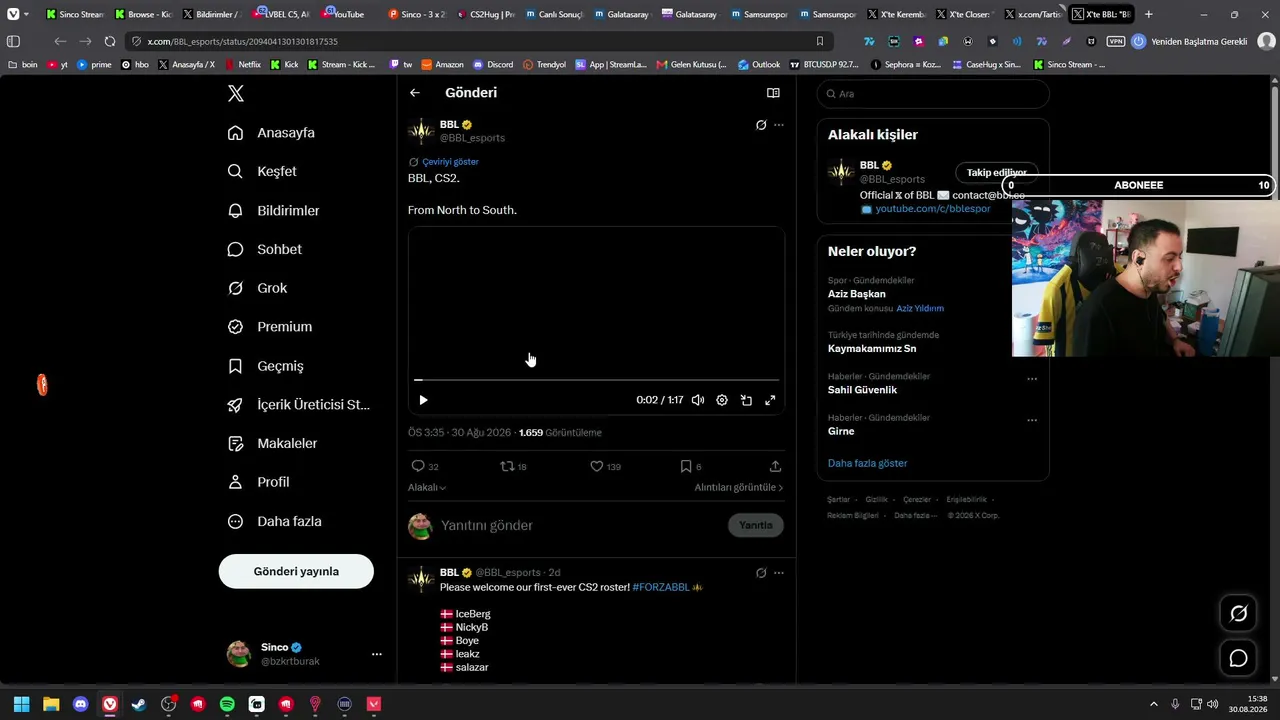Open Sohbet in the sidebar

pos(265,249)
